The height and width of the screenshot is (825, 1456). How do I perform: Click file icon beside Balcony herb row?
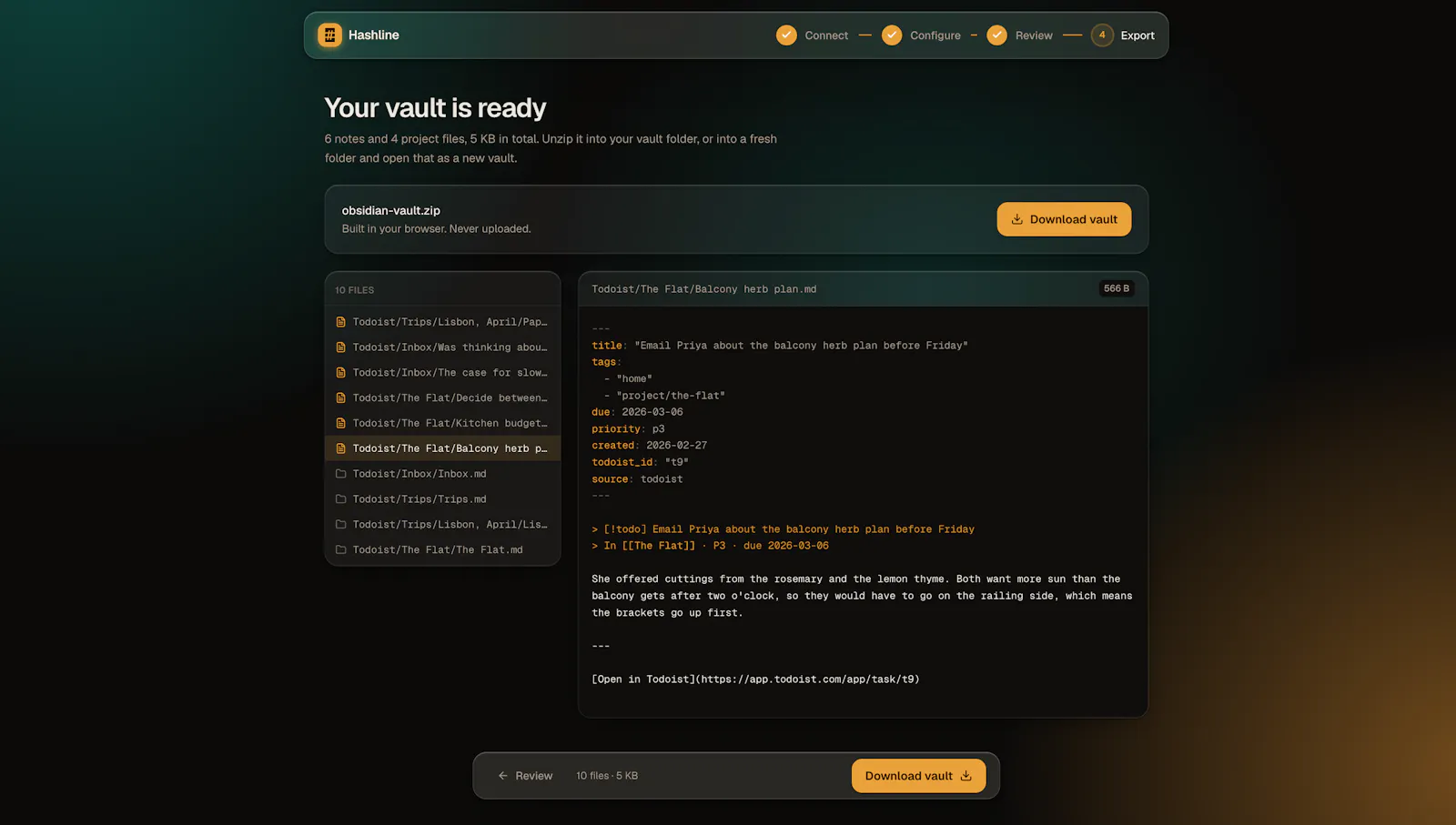(x=341, y=448)
